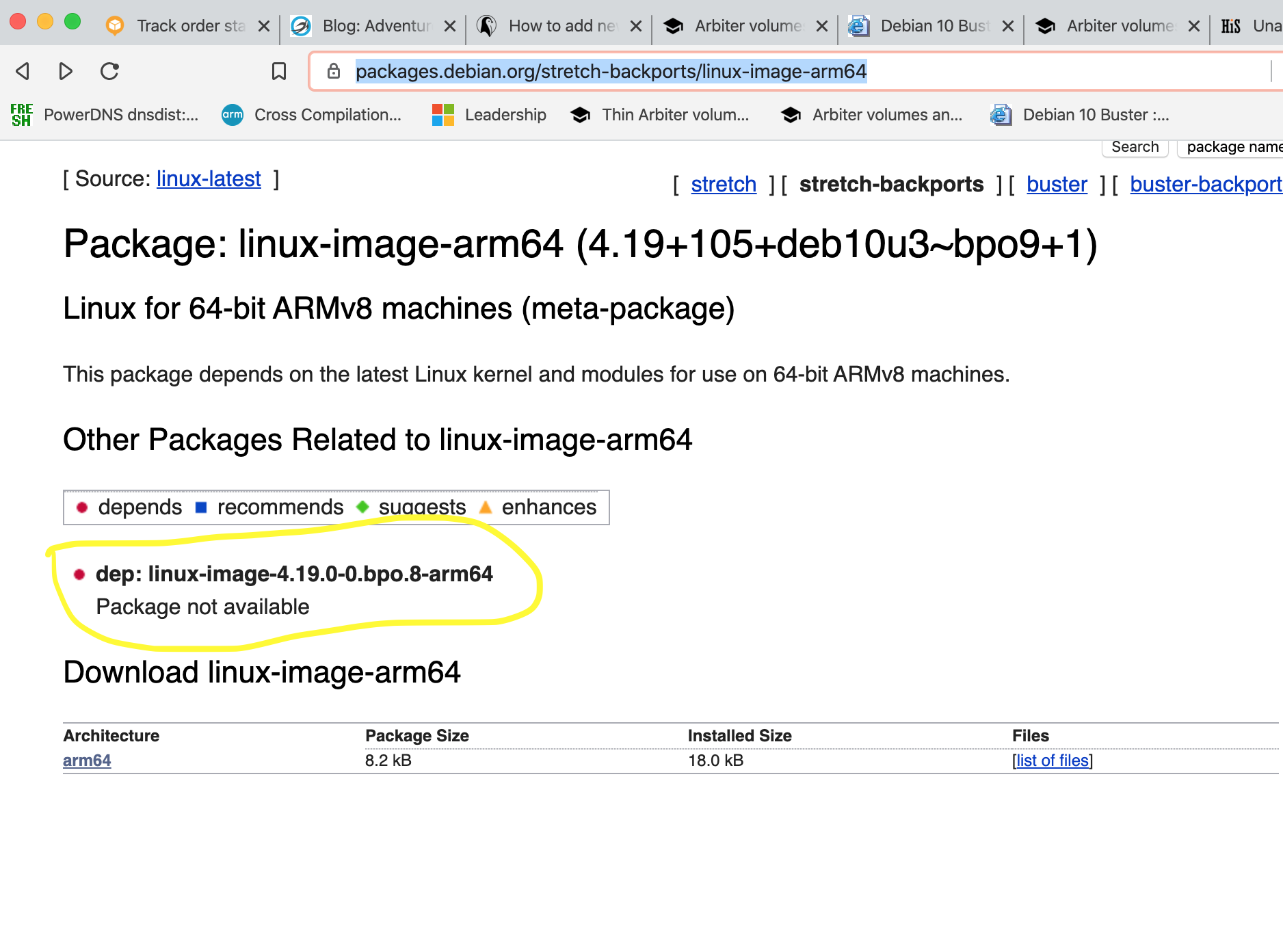1283x952 pixels.
Task: Switch to buster-backports distribution link
Action: [x=1206, y=185]
